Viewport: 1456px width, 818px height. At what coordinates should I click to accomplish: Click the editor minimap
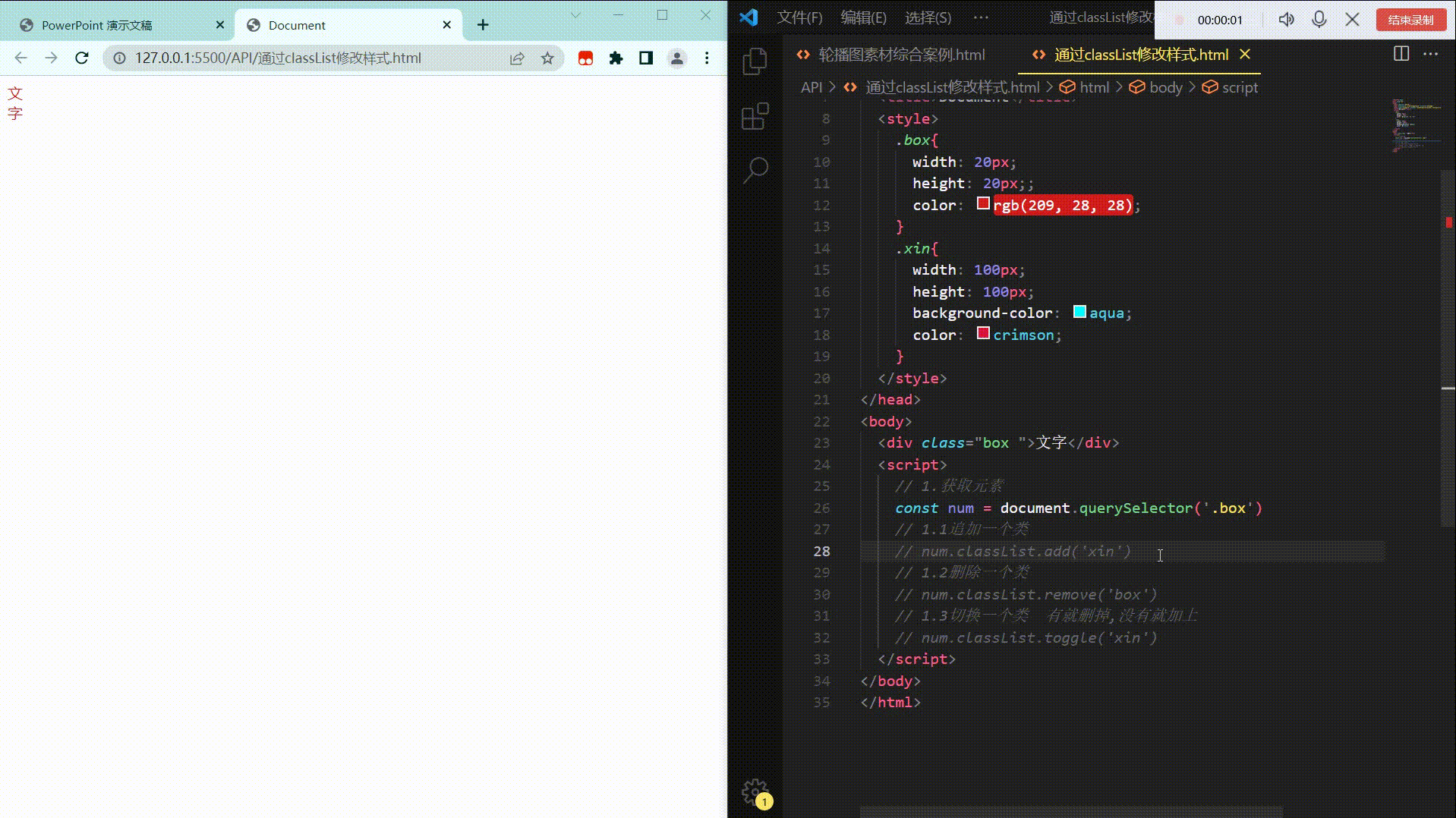pyautogui.click(x=1416, y=125)
